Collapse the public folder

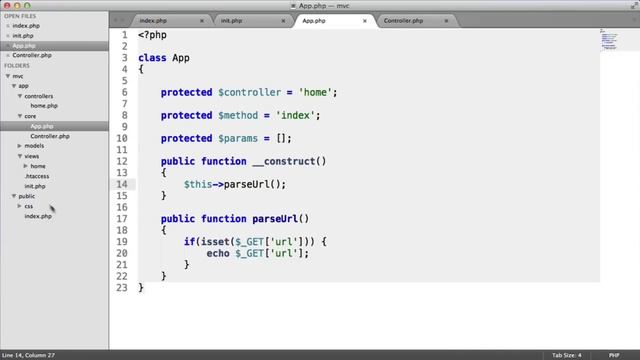coord(14,196)
